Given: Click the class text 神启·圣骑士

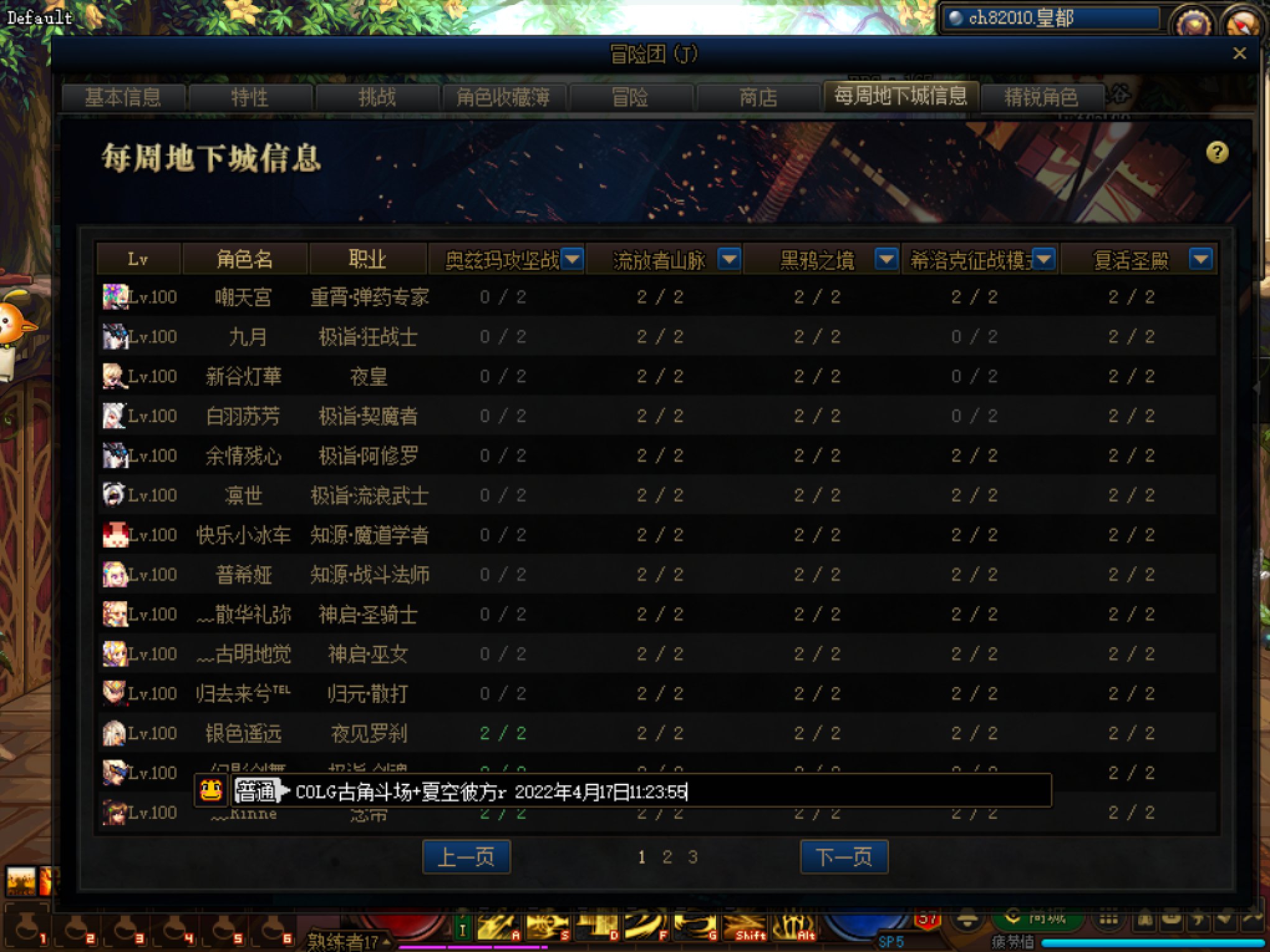Looking at the screenshot, I should coord(368,615).
